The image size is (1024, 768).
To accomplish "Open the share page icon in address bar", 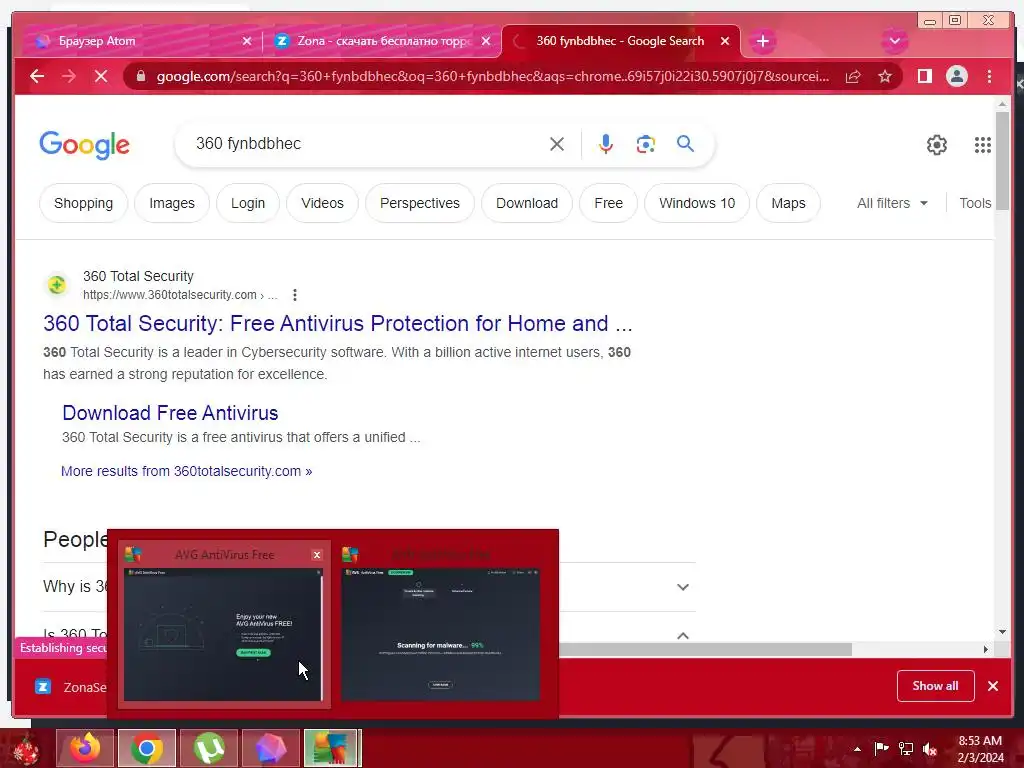I will click(853, 76).
